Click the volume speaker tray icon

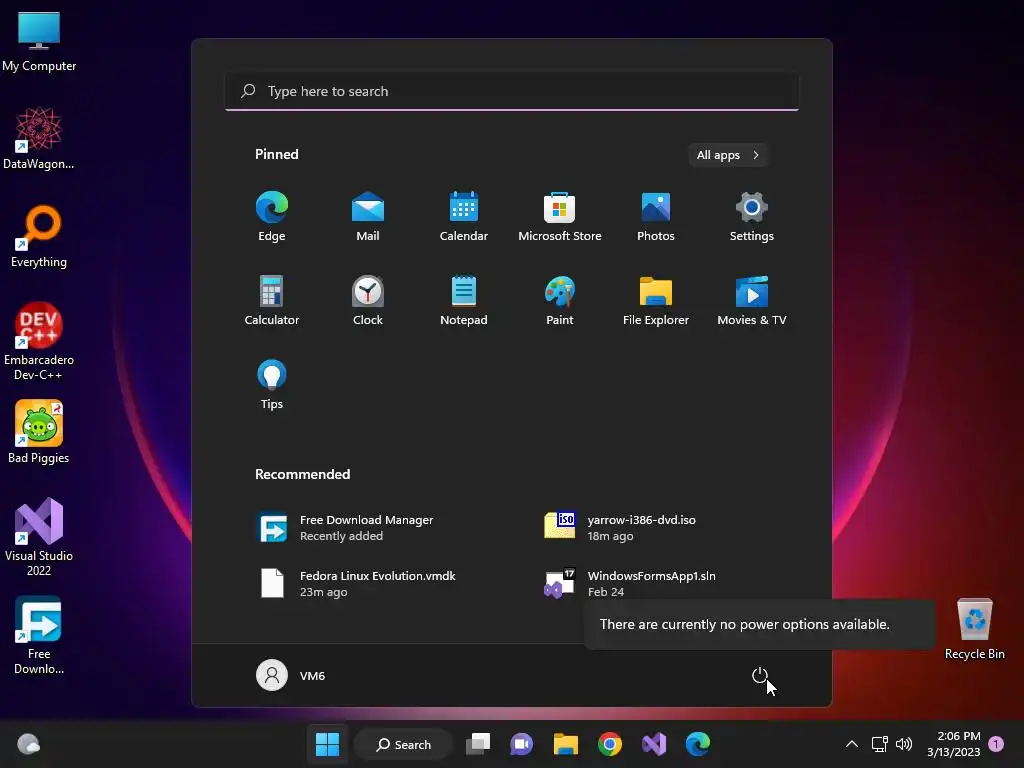click(904, 744)
